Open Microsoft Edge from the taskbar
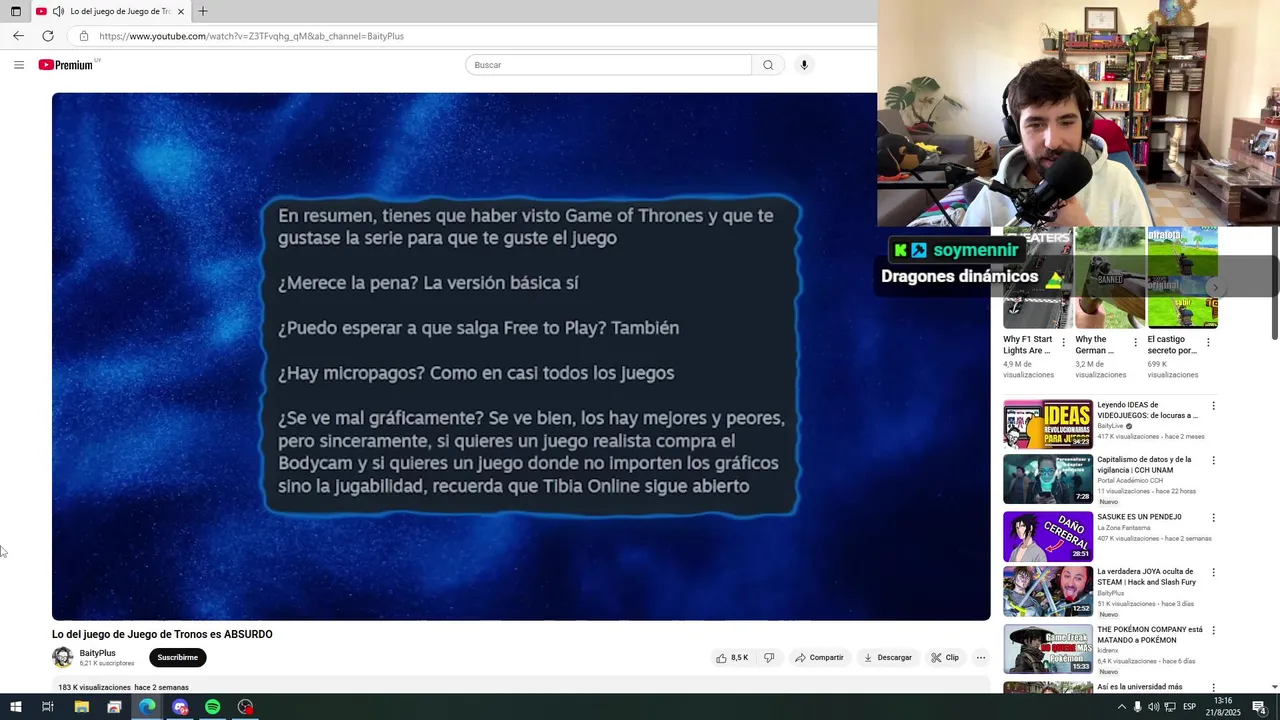The image size is (1280, 720). (147, 707)
